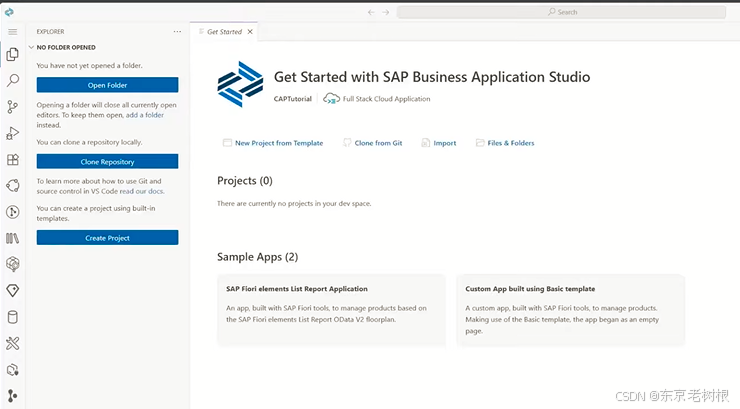Click the Files & Folders icon
Image resolution: width=740 pixels, height=409 pixels.
coord(480,142)
